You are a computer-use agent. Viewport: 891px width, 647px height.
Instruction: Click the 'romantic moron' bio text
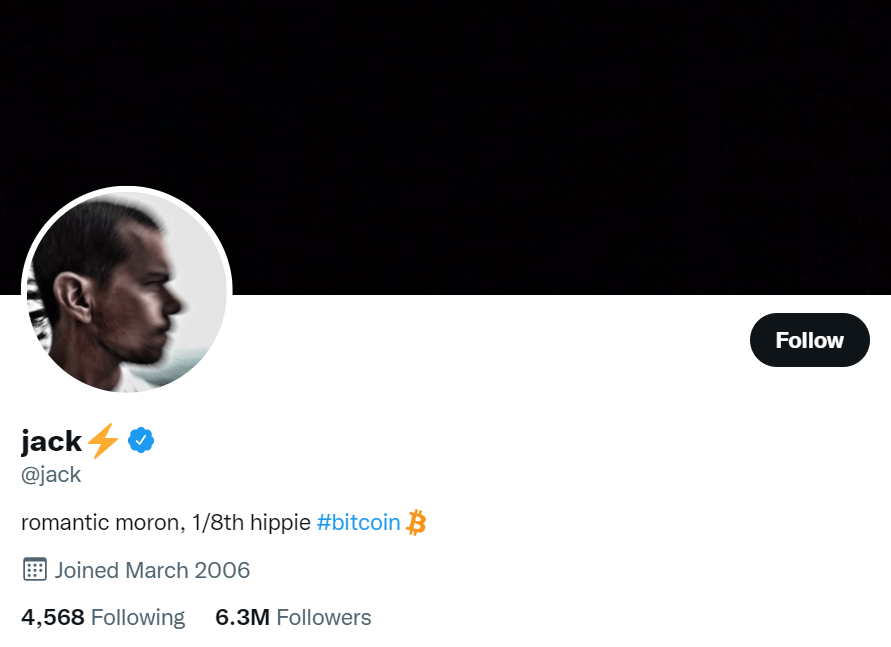(x=103, y=522)
